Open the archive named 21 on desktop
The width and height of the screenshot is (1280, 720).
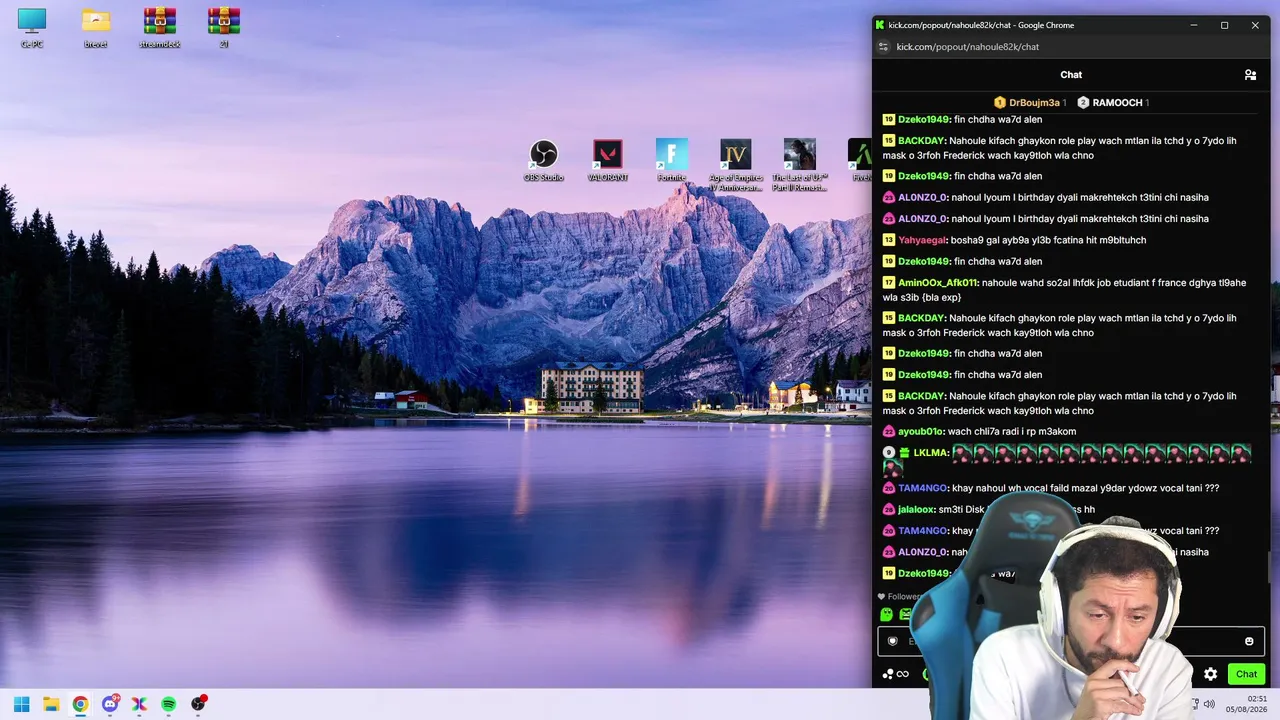(x=224, y=27)
